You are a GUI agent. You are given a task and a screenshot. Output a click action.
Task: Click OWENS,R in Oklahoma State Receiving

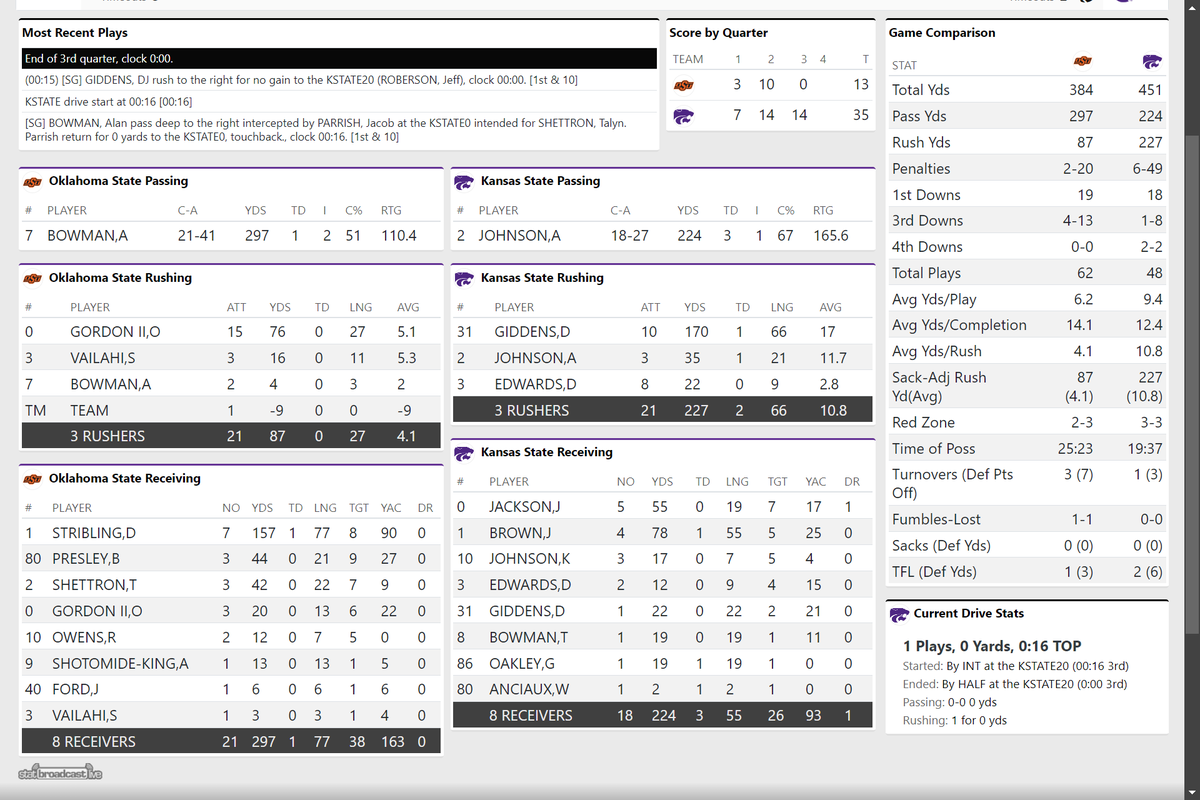click(x=84, y=637)
